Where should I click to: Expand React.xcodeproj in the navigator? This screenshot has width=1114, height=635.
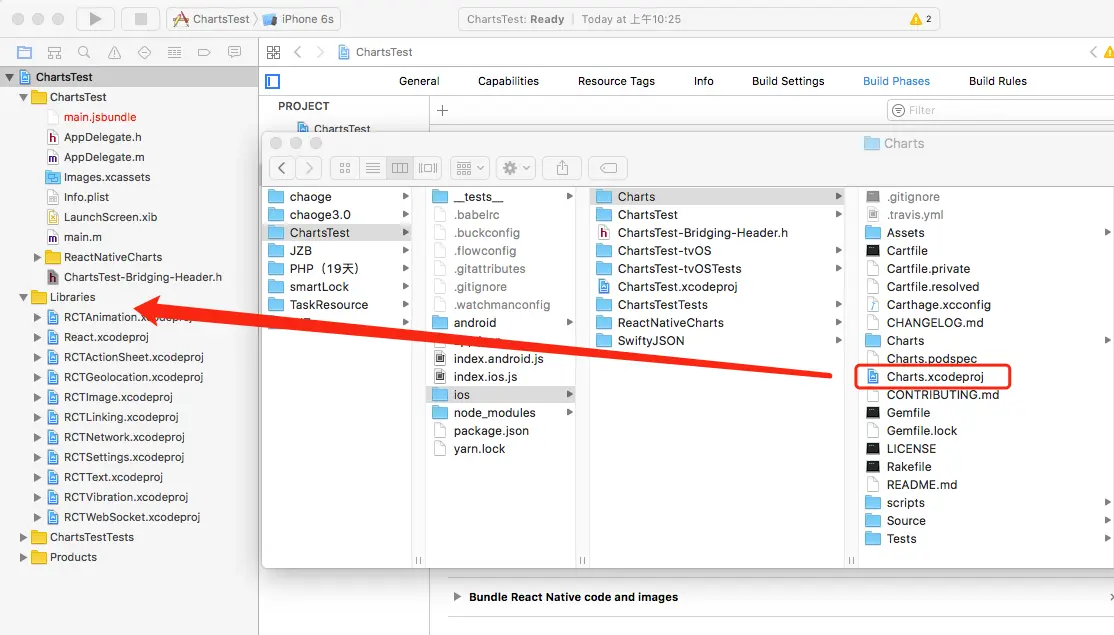37,337
